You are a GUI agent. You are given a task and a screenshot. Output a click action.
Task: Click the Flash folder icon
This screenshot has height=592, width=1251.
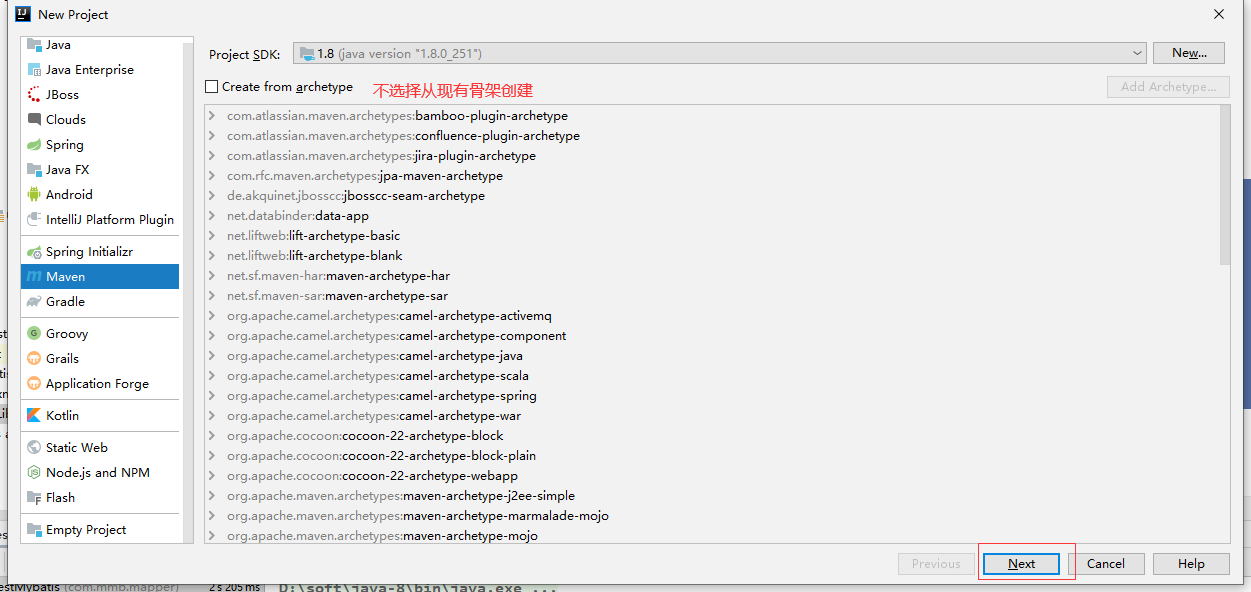coord(35,498)
